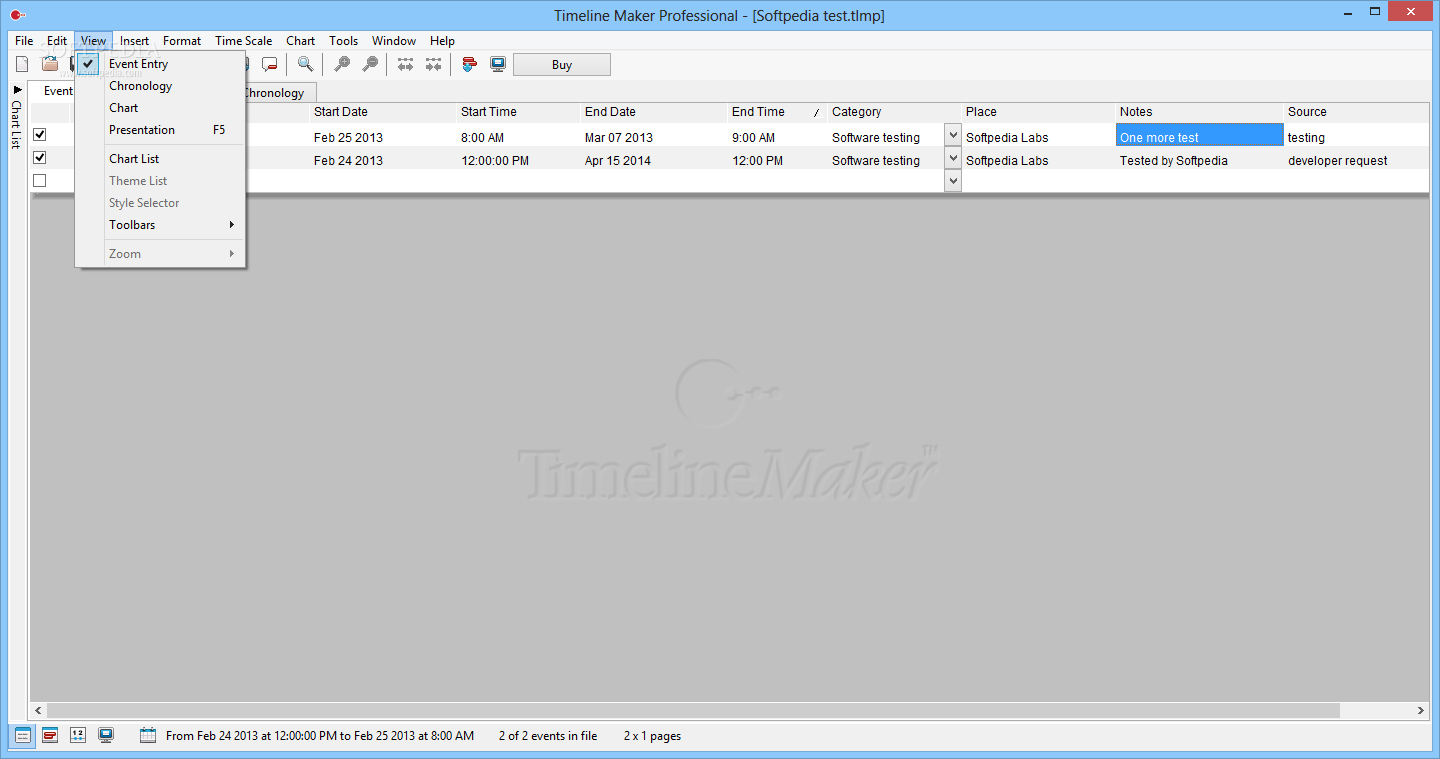Click the red chart view toolbar icon
This screenshot has height=759, width=1440.
(x=469, y=64)
